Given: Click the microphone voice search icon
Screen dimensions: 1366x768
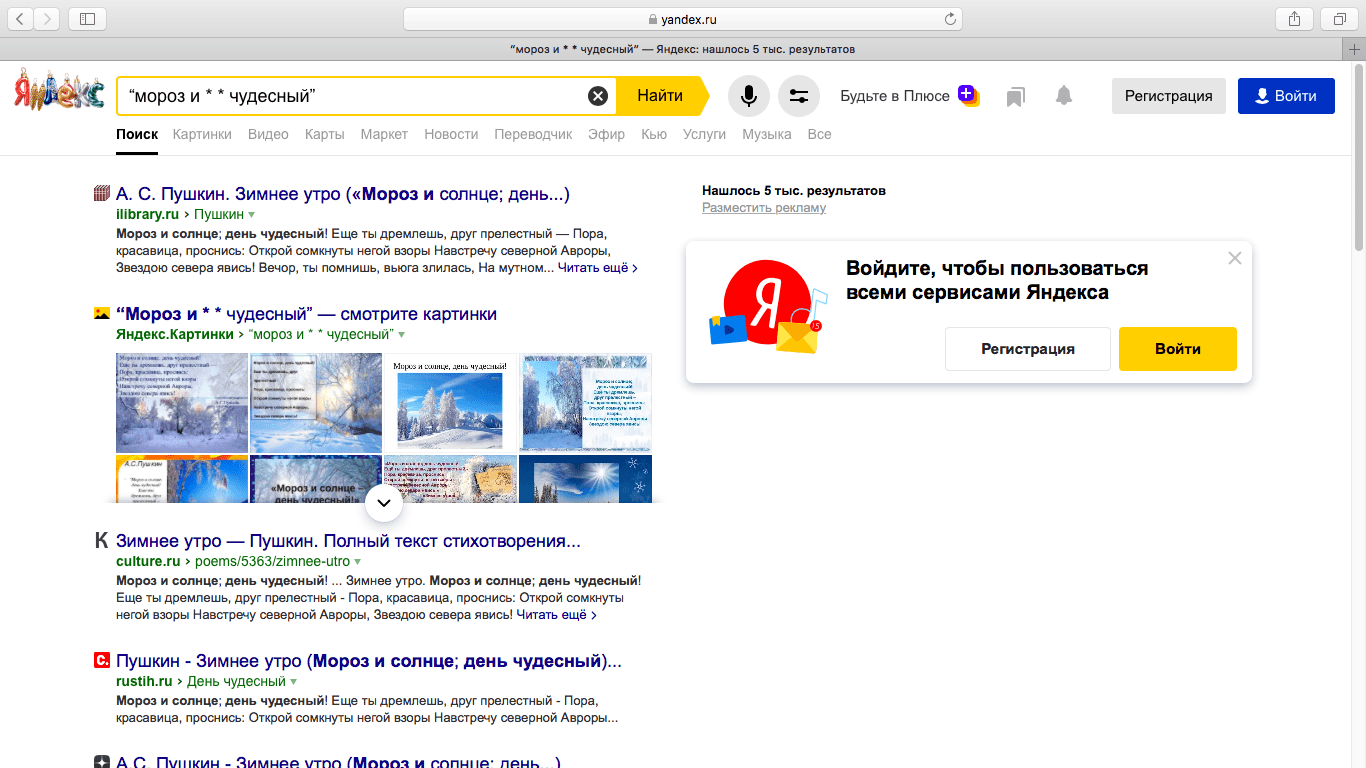Looking at the screenshot, I should tap(748, 96).
